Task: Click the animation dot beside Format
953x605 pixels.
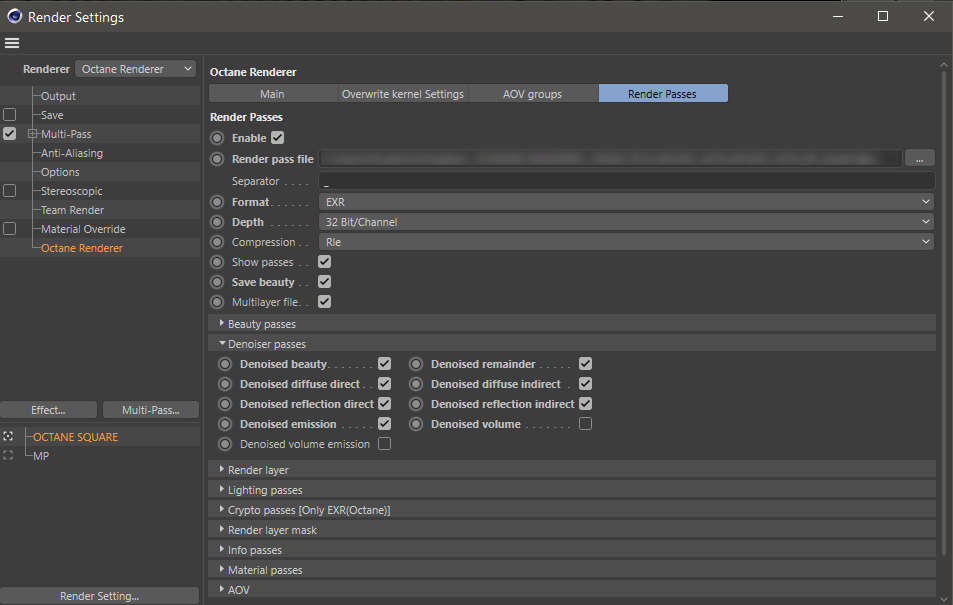Action: pyautogui.click(x=217, y=202)
